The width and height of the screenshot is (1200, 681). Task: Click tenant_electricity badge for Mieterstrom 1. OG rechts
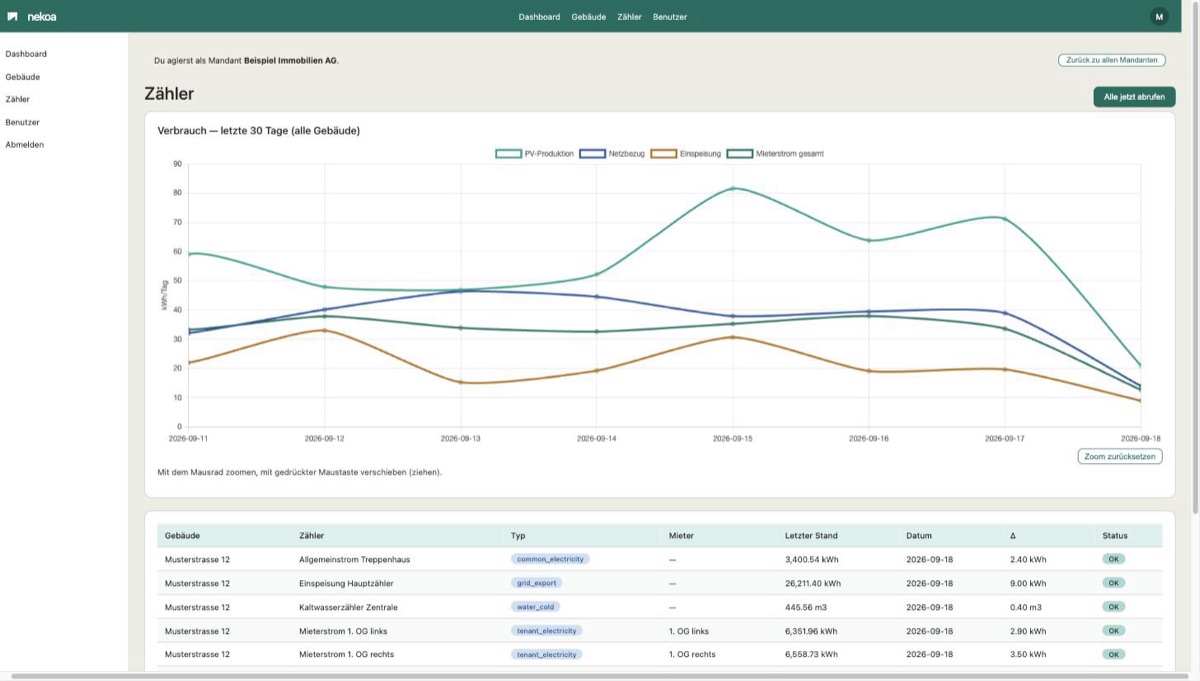point(547,654)
